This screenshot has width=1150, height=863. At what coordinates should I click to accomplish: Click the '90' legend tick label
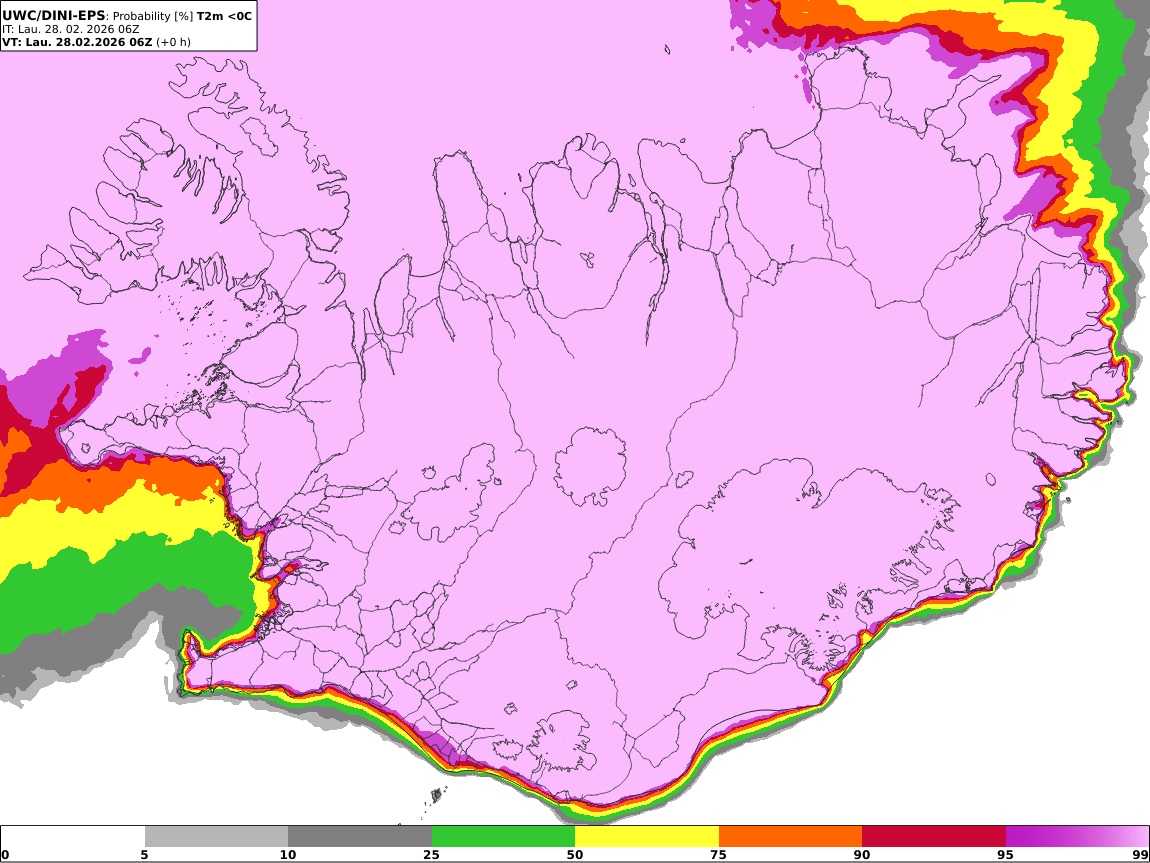[862, 855]
